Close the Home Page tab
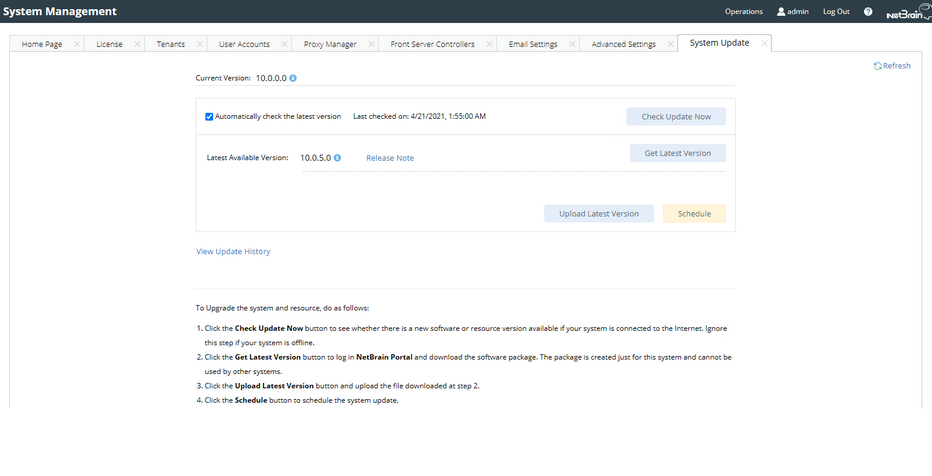This screenshot has width=932, height=476. point(77,44)
